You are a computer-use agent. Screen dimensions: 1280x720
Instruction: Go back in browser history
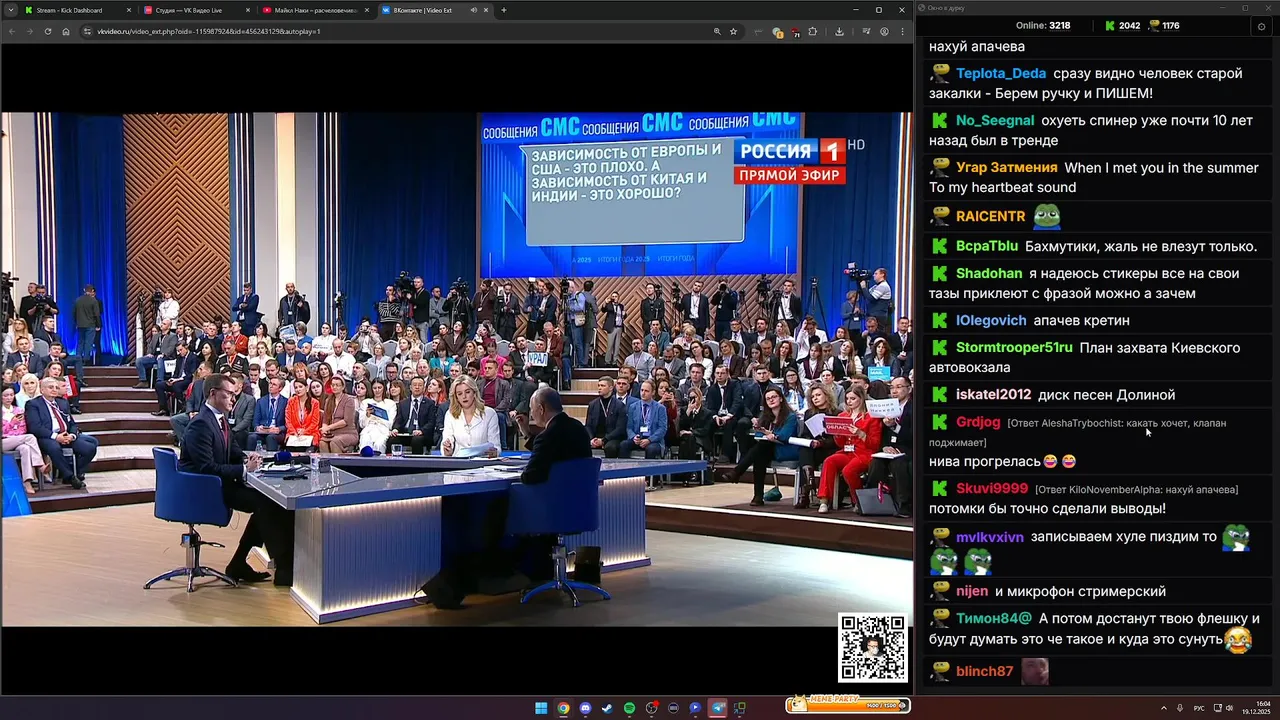click(x=12, y=31)
